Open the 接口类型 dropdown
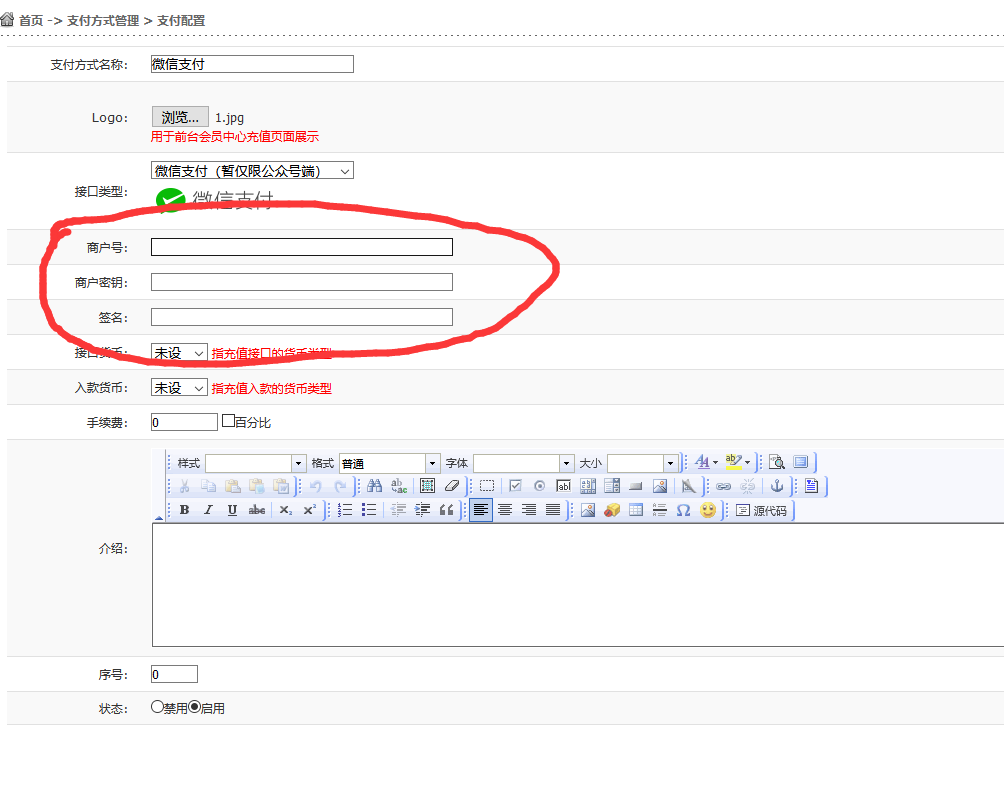Viewport: 1004px width, 787px height. coord(252,170)
